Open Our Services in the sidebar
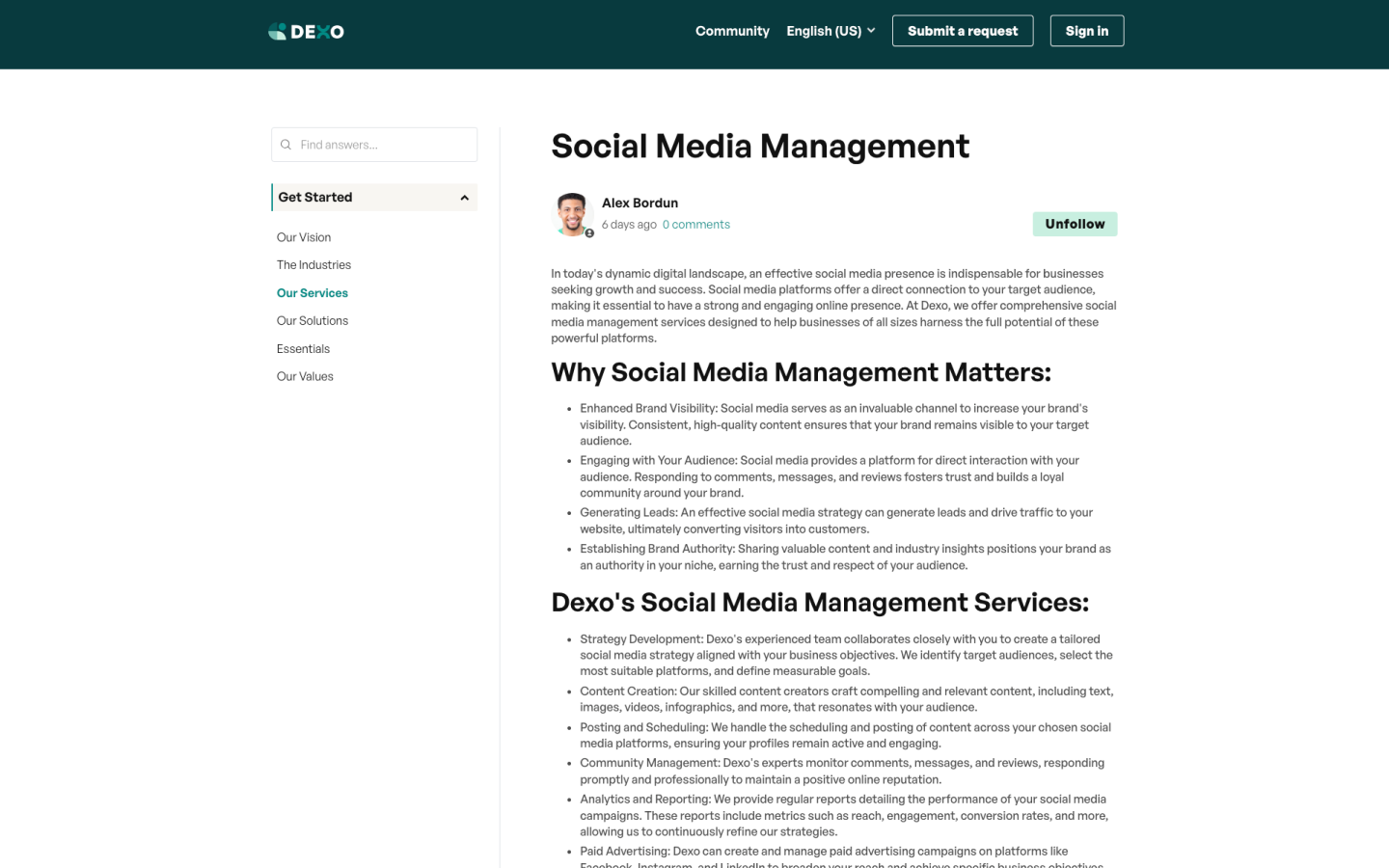 click(x=313, y=293)
